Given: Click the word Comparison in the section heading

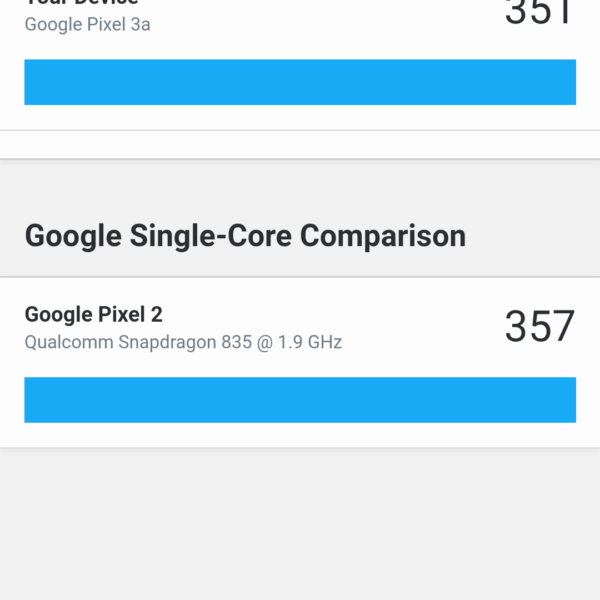Looking at the screenshot, I should point(383,236).
